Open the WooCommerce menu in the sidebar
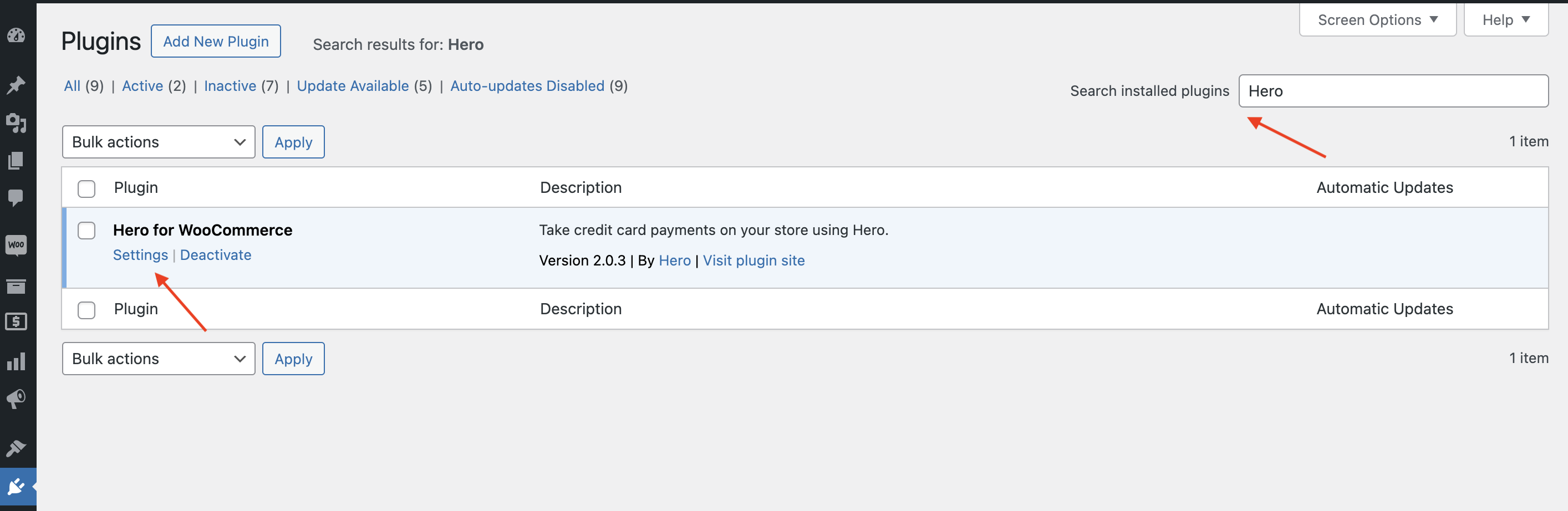 pyautogui.click(x=17, y=245)
